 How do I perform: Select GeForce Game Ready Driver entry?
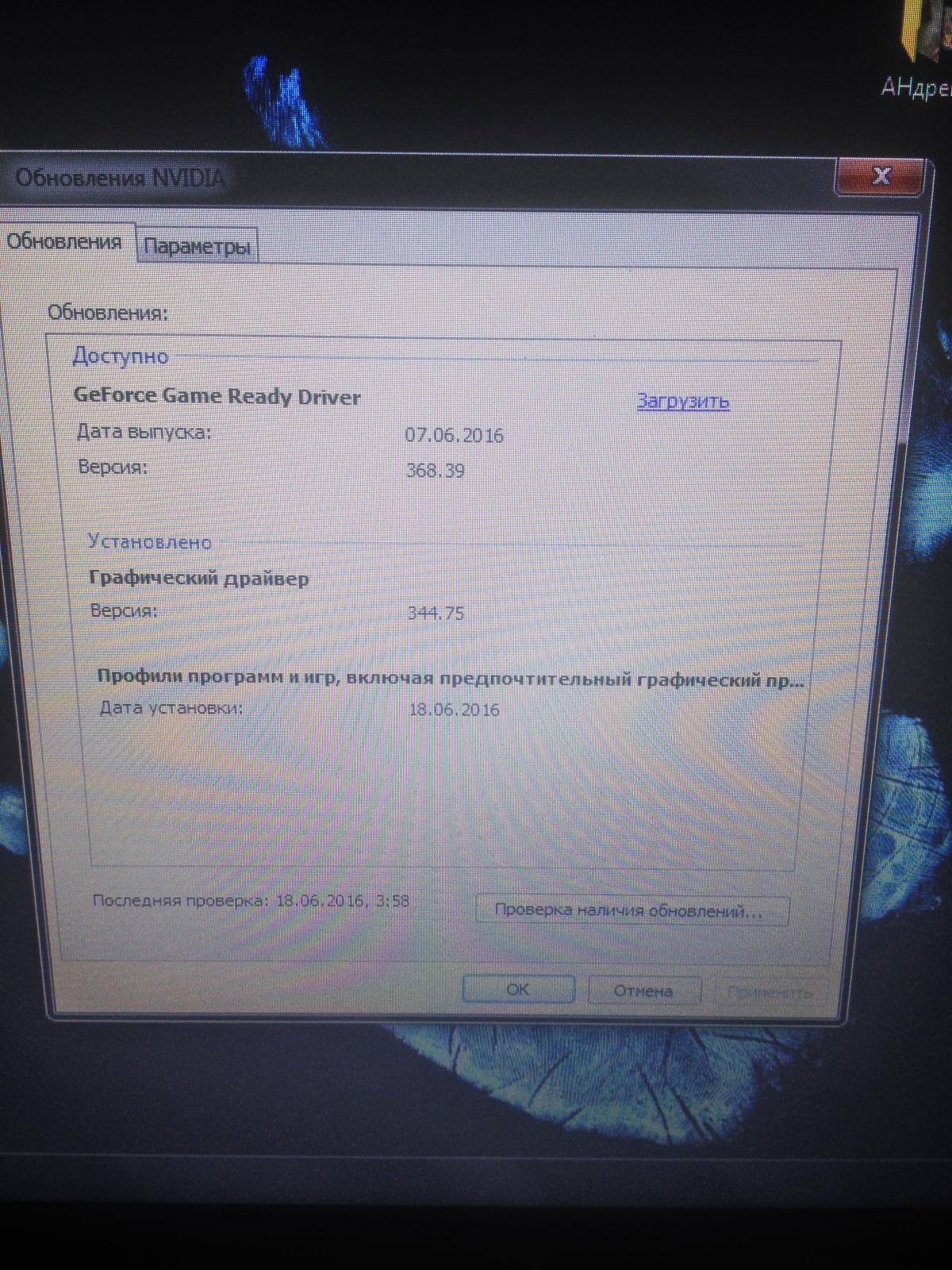217,396
